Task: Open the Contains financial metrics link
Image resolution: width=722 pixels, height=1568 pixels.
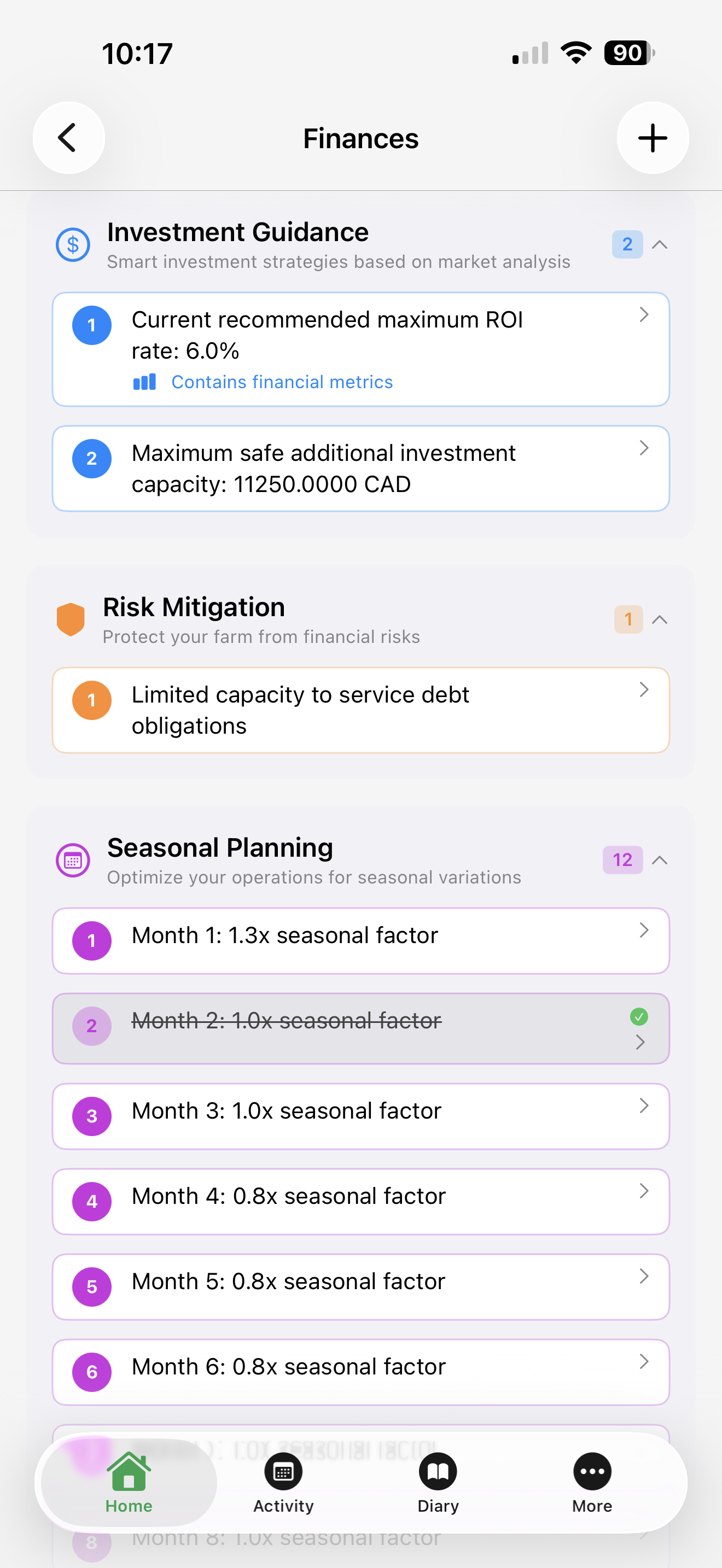Action: 282,382
